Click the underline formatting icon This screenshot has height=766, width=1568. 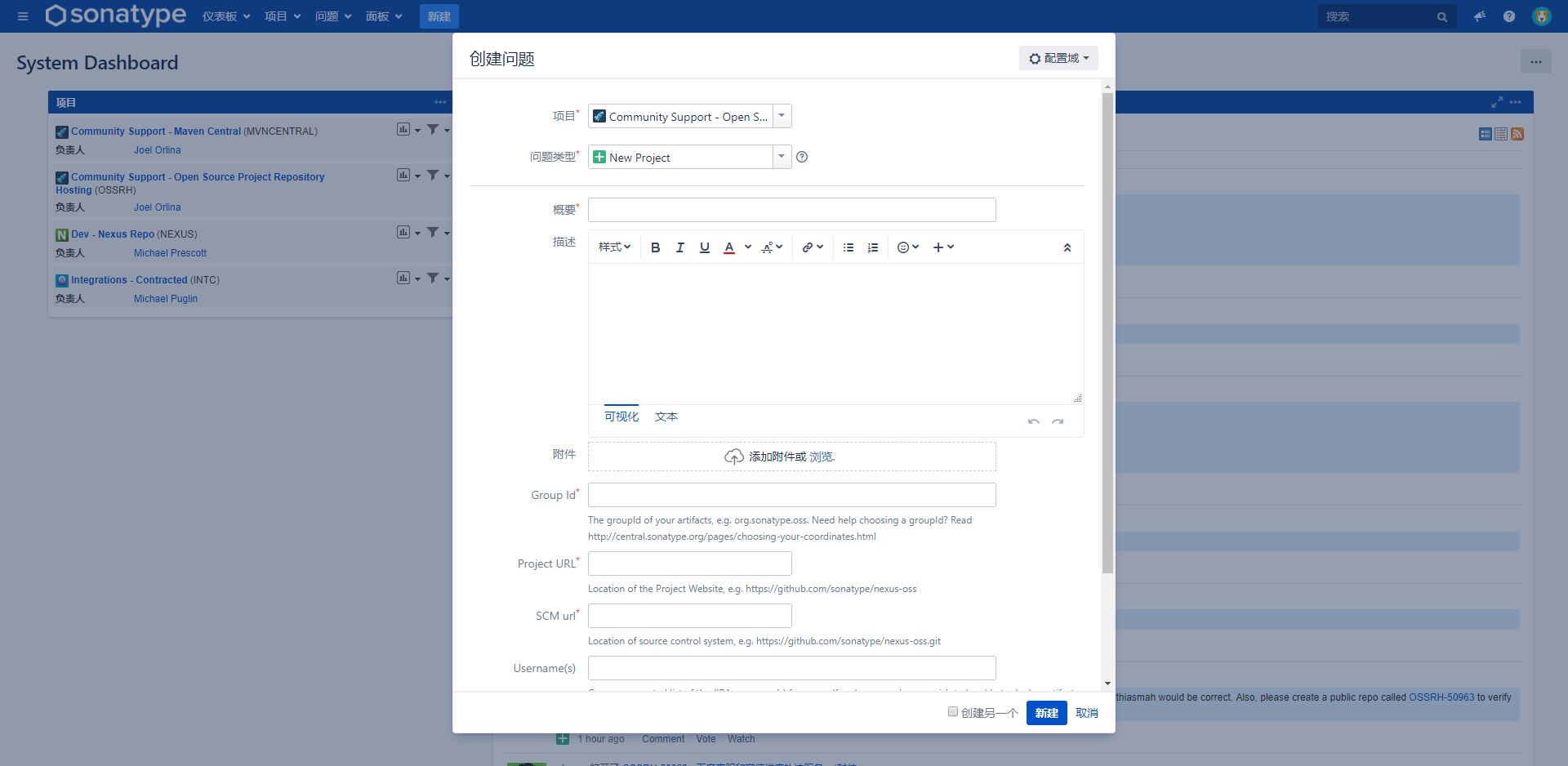(x=704, y=247)
